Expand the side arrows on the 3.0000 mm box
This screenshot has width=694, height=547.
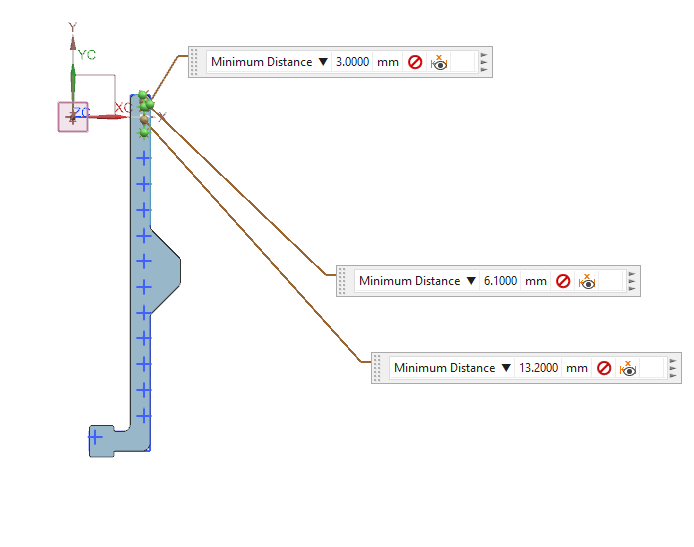[x=484, y=62]
